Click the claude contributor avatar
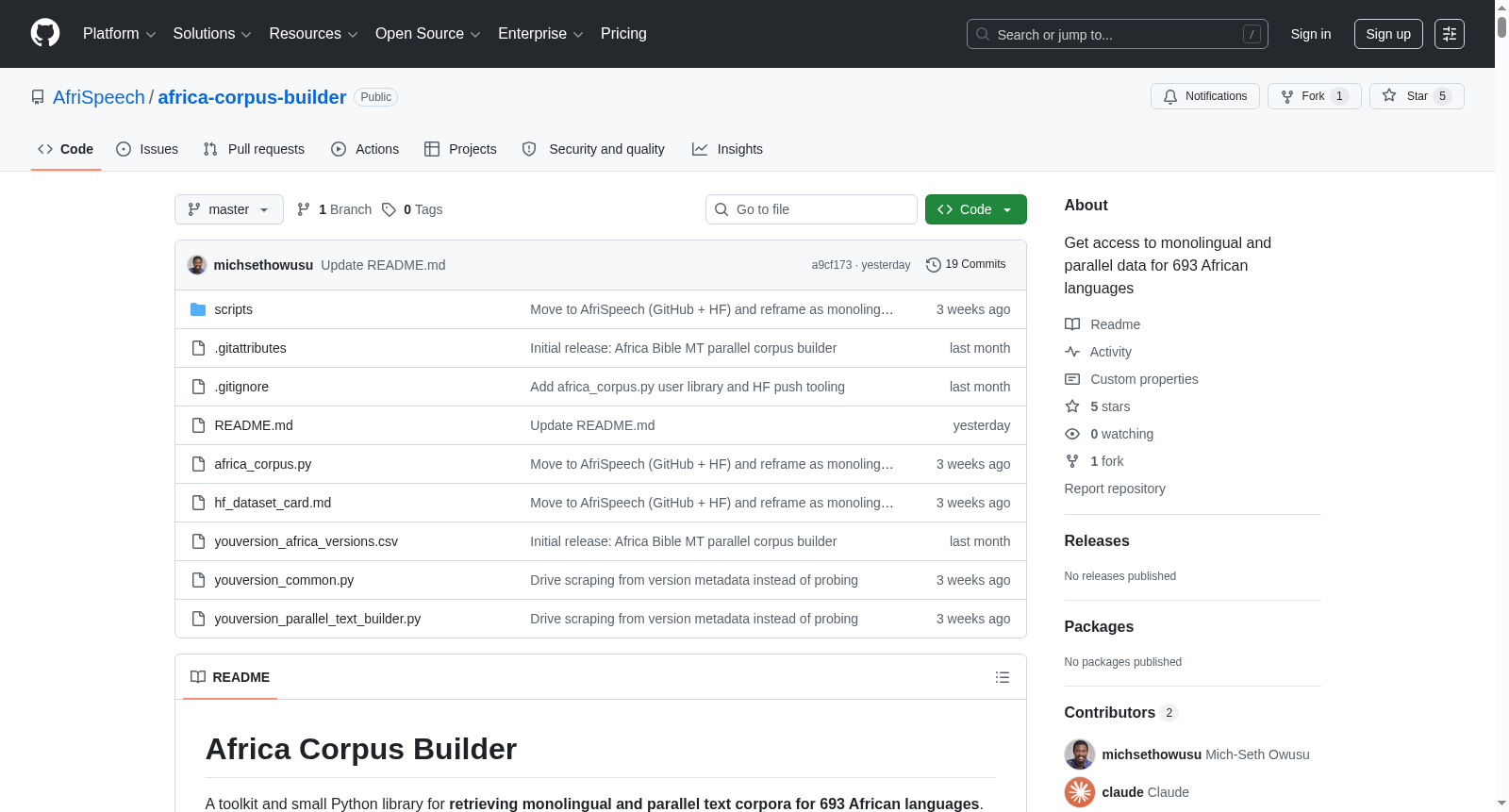 1080,792
